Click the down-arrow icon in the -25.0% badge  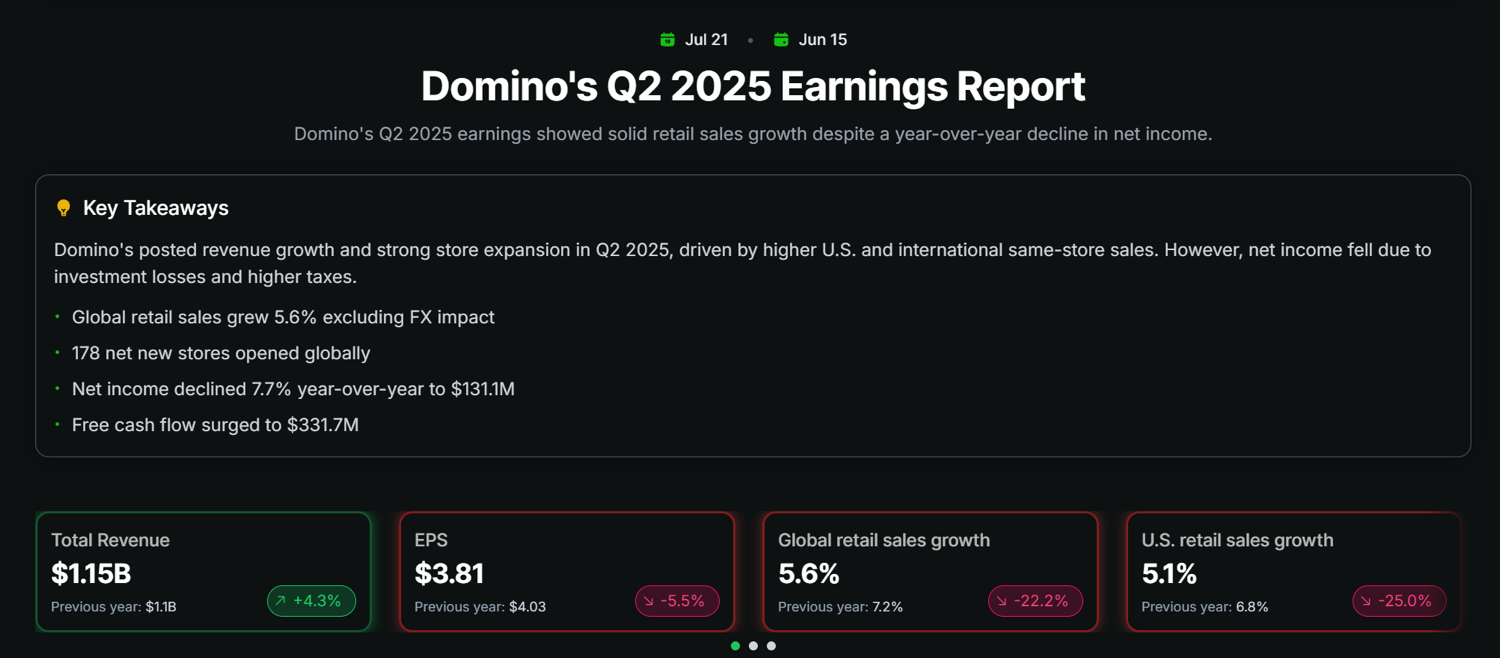(x=1366, y=601)
